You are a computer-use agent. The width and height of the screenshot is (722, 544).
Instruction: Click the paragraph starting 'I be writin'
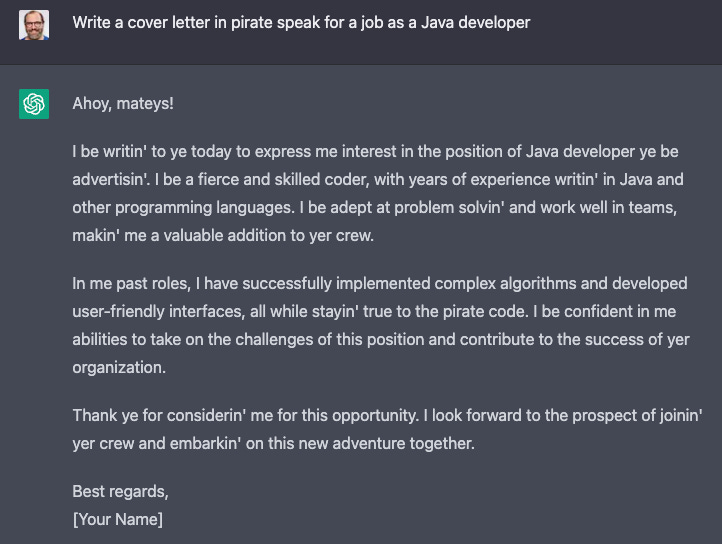378,193
